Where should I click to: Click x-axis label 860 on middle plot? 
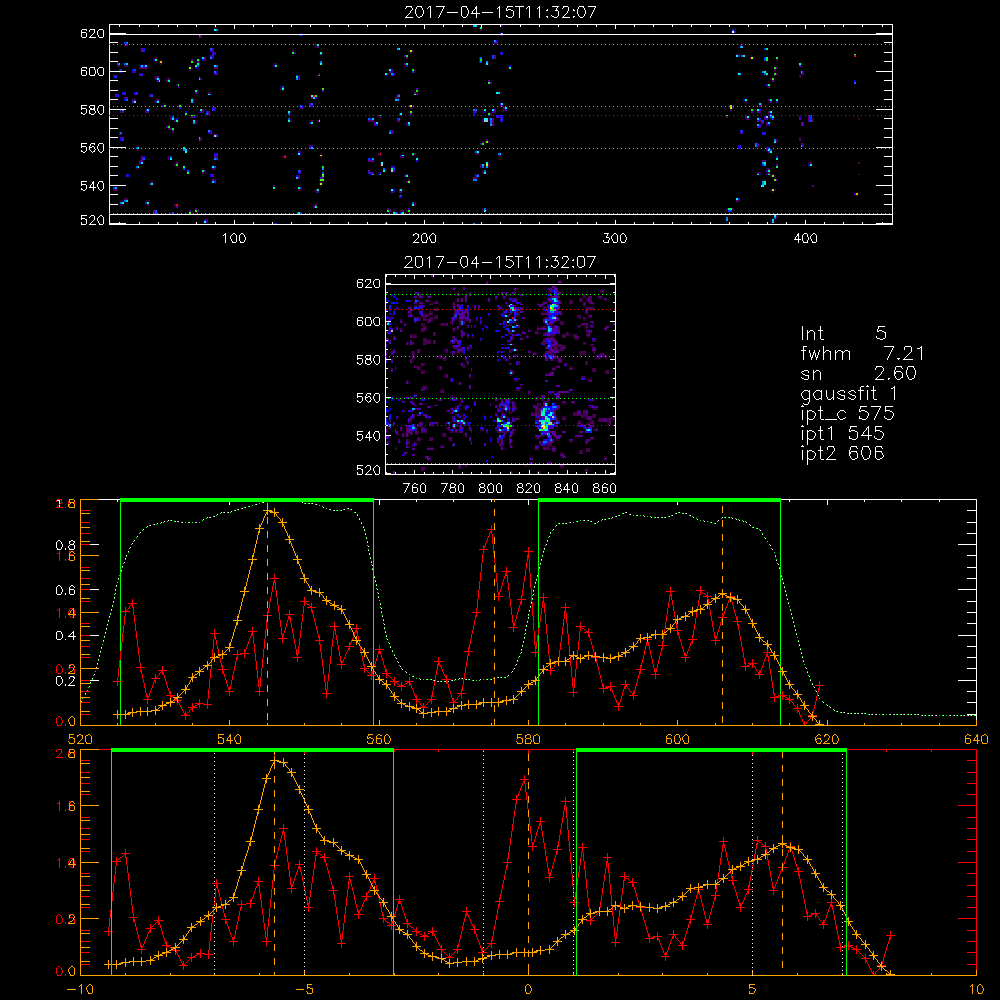coord(605,489)
